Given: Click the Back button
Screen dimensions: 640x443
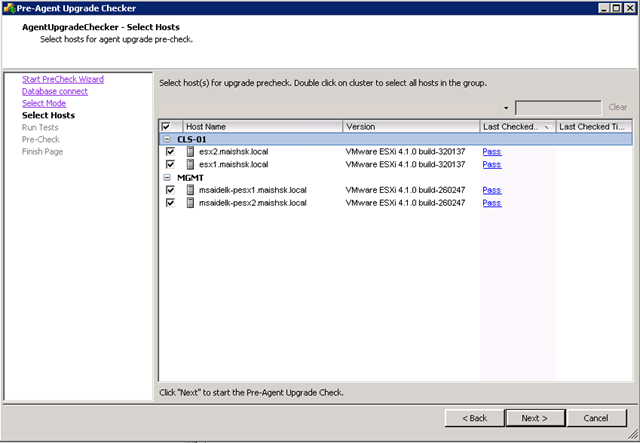Looking at the screenshot, I should pyautogui.click(x=474, y=418).
